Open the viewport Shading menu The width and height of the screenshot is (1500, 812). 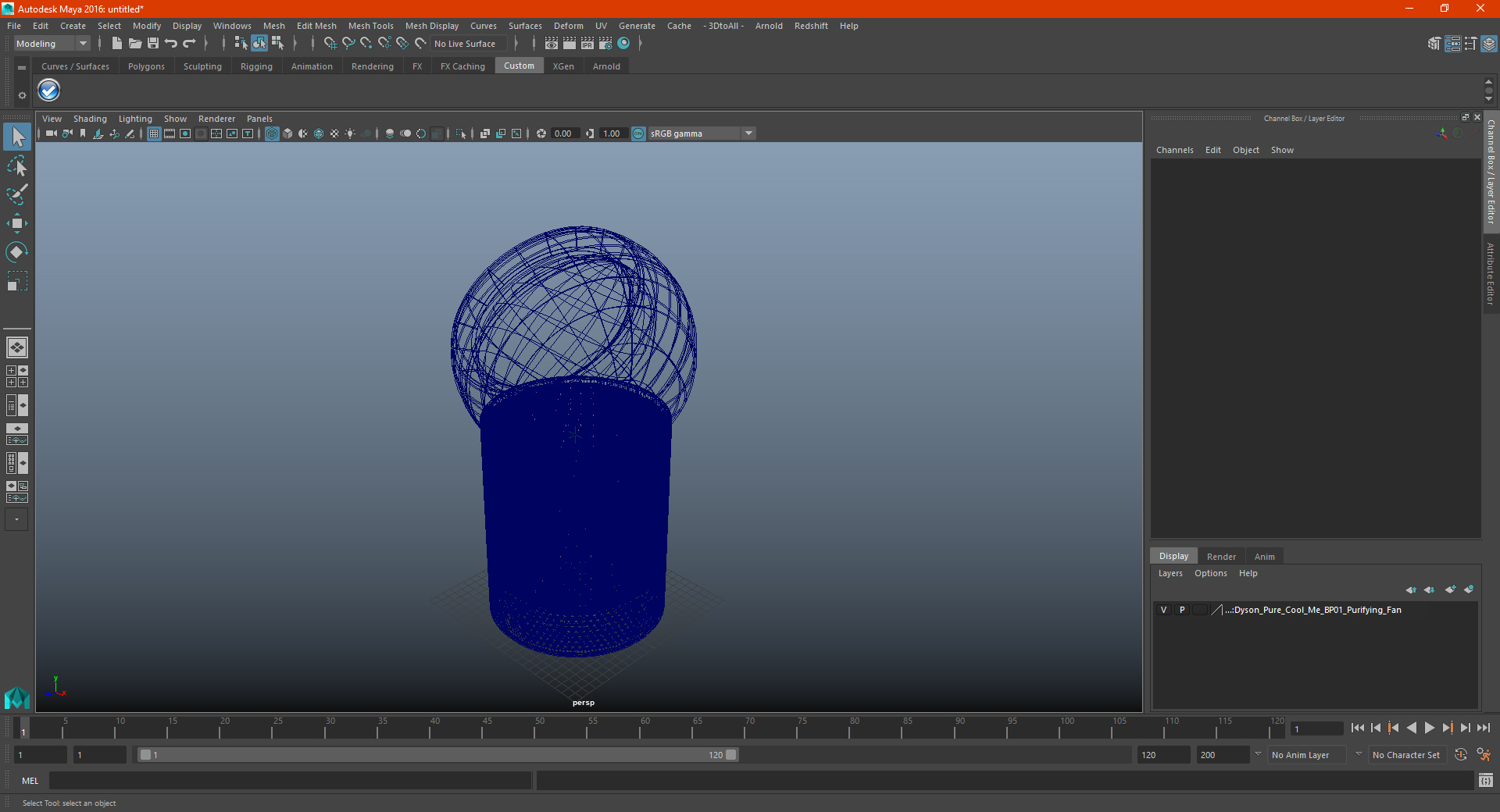[x=90, y=119]
